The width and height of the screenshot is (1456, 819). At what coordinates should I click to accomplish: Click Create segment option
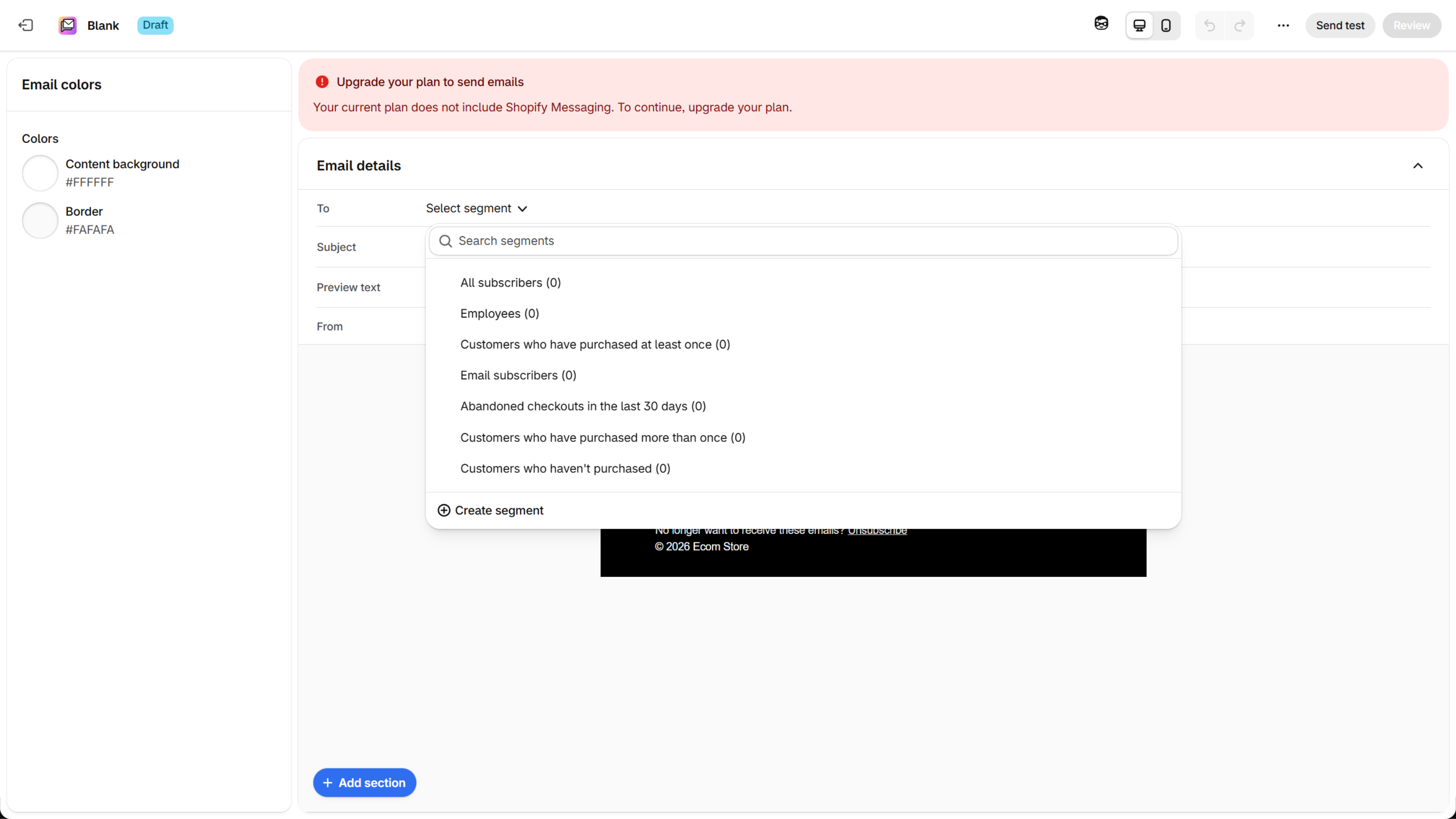pos(490,511)
